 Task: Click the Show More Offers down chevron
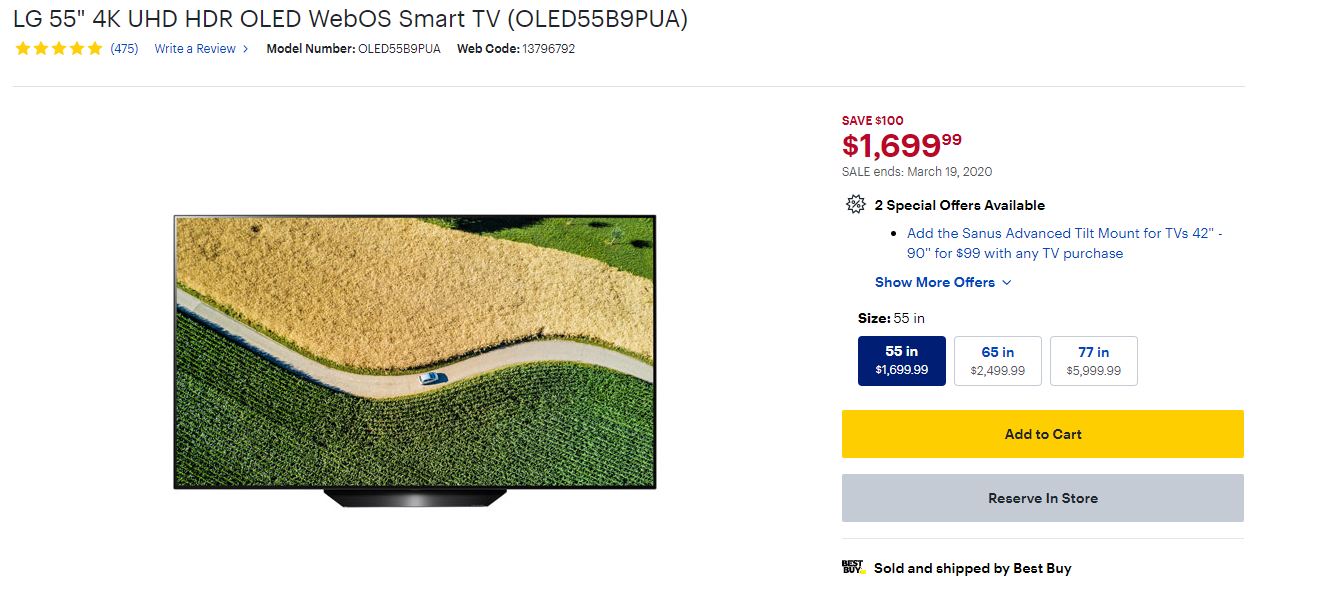coord(1006,283)
